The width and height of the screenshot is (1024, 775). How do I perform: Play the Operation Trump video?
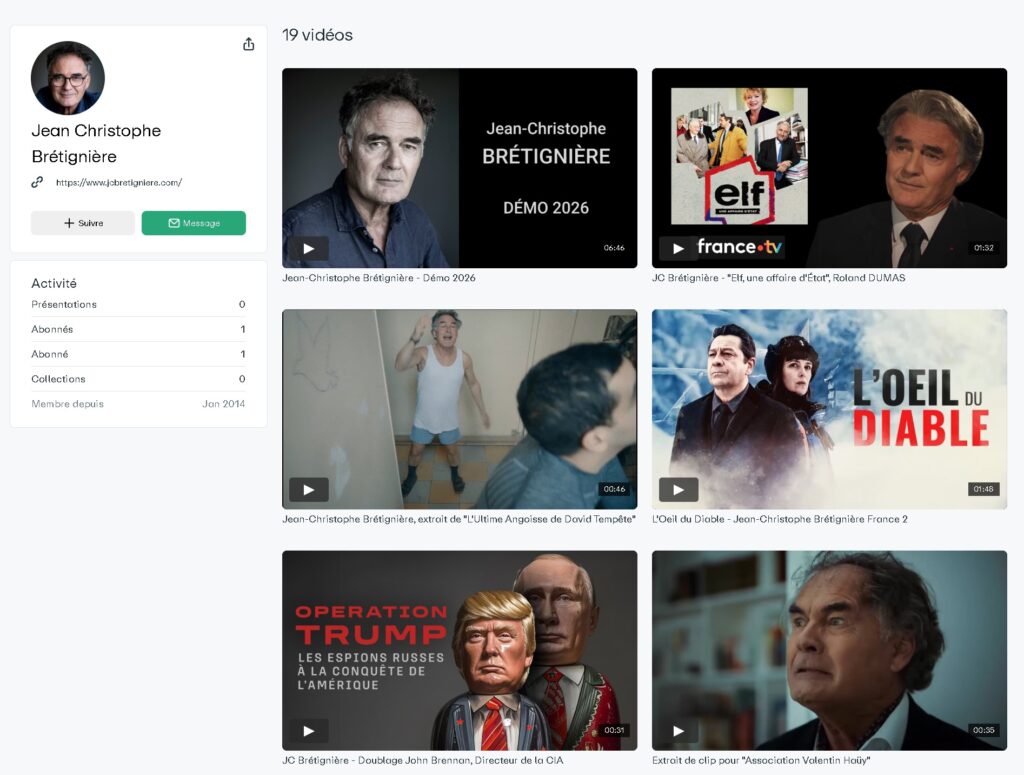[309, 731]
